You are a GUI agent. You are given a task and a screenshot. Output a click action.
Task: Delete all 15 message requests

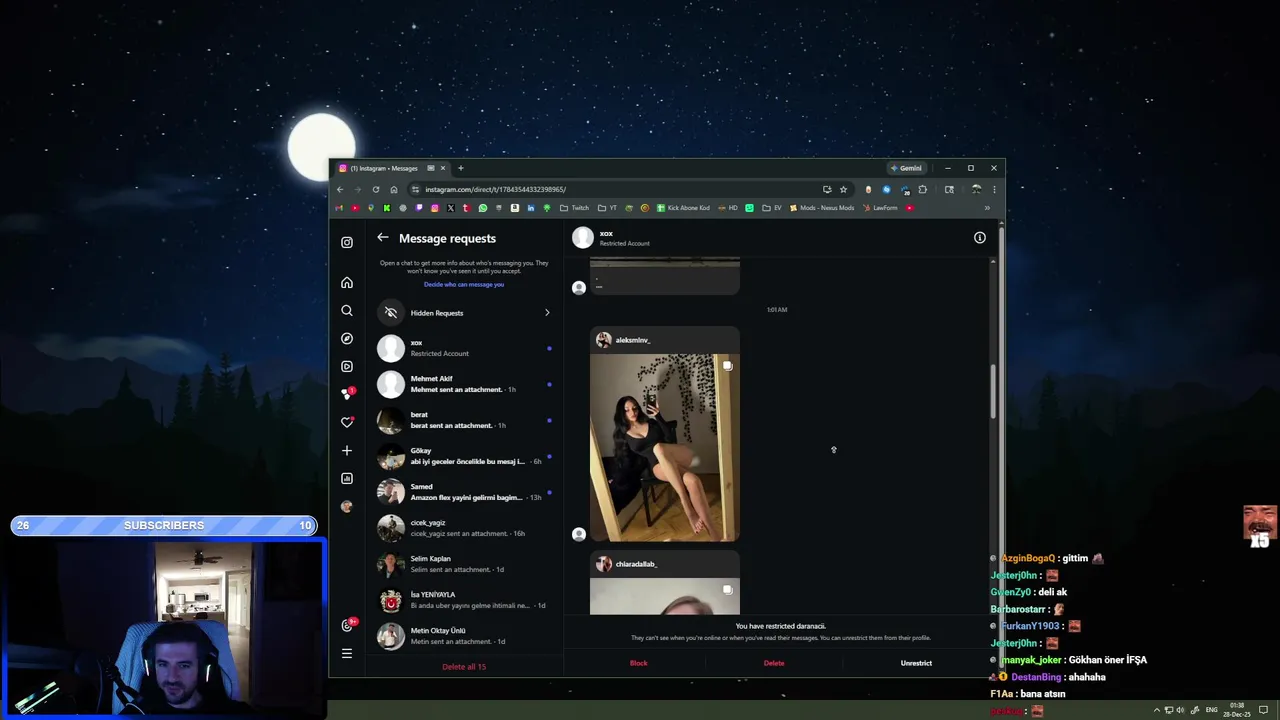point(464,667)
